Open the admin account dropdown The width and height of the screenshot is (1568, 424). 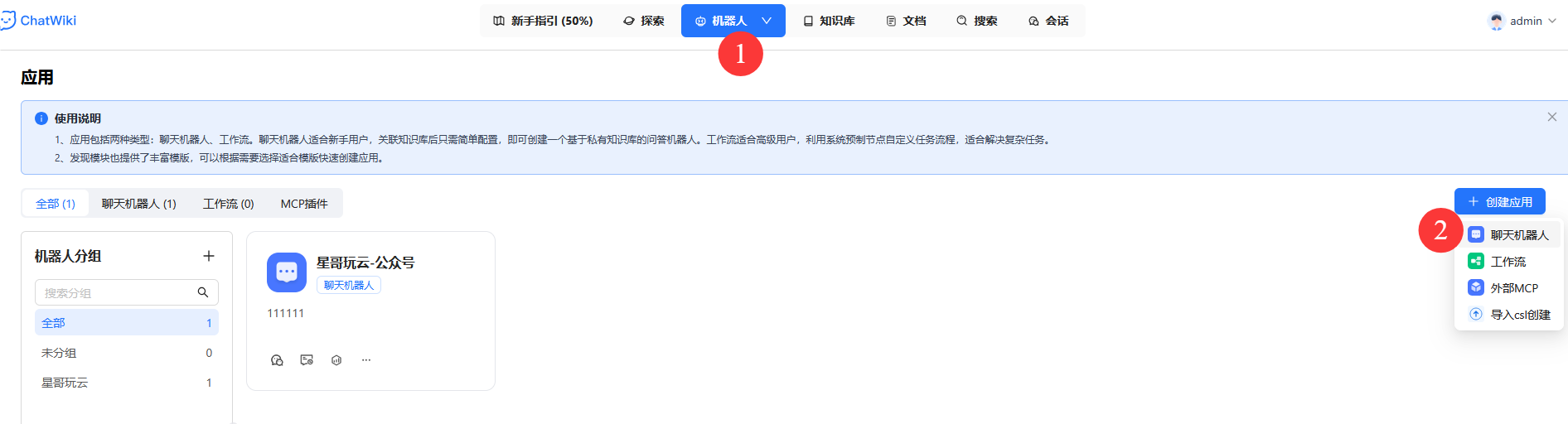(1522, 22)
